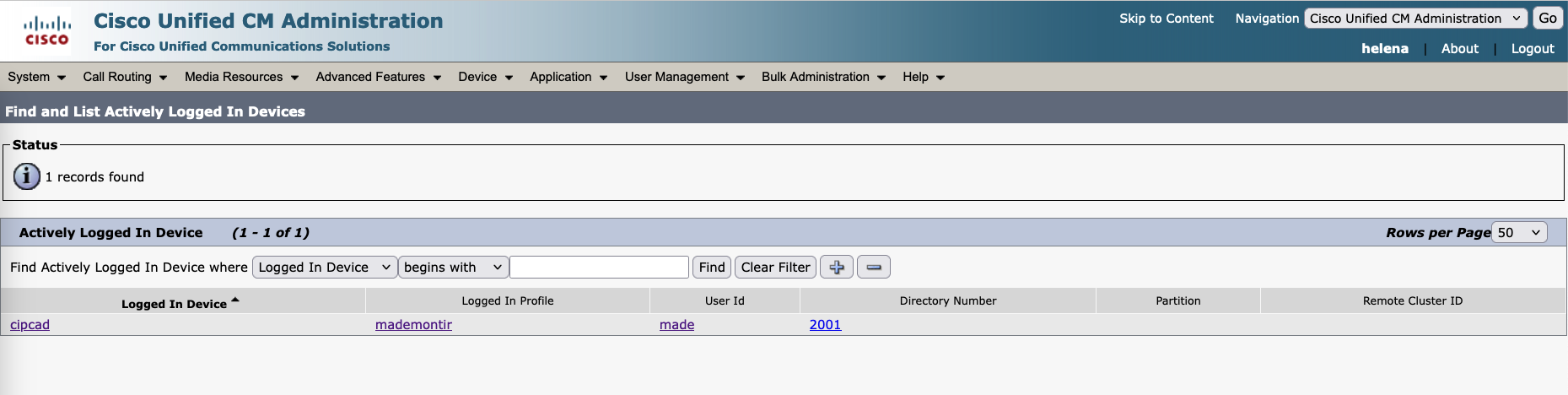
Task: Open the Navigation dropdown list
Action: (x=1415, y=19)
